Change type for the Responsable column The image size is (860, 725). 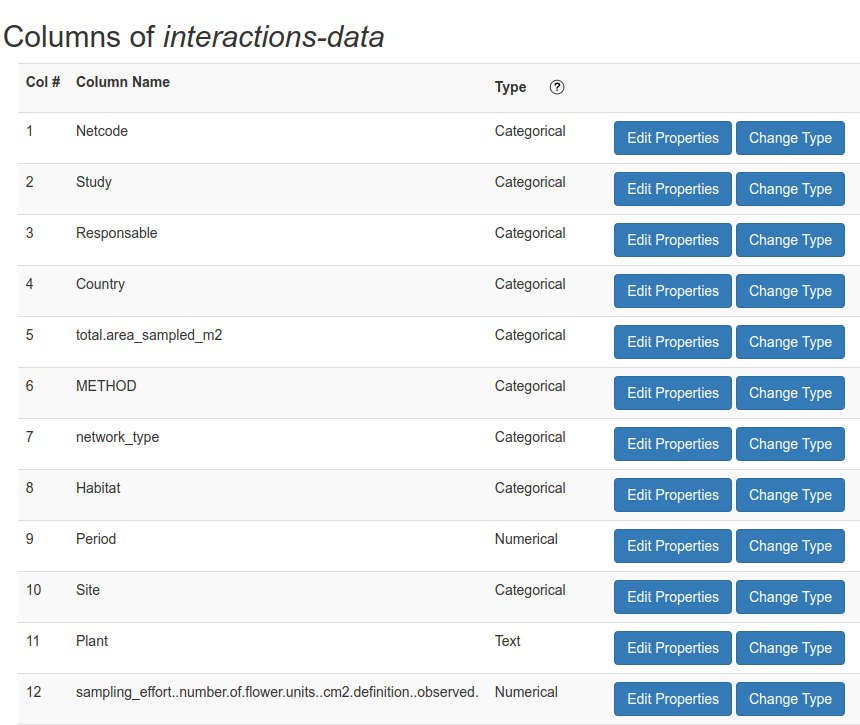click(x=789, y=240)
